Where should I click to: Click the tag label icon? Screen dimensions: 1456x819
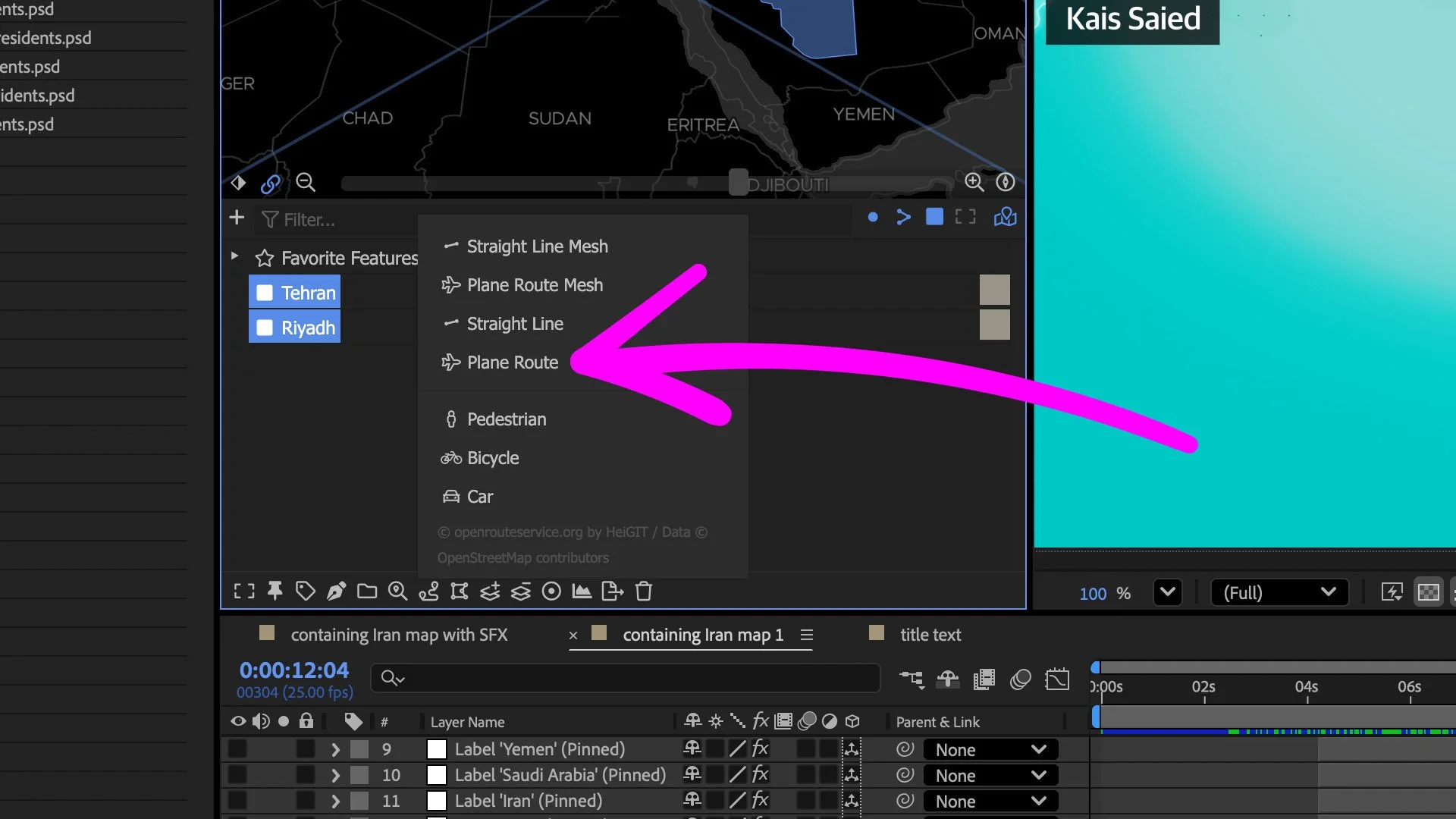(x=305, y=591)
